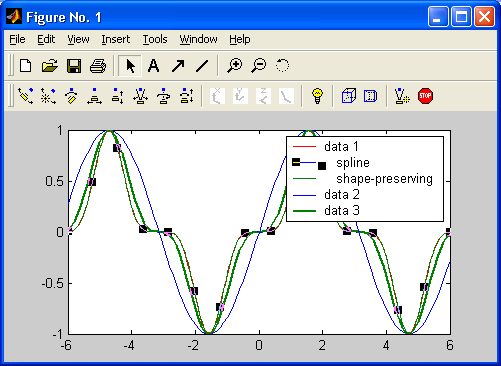Click the x-axis tick label 2
501x366 pixels.
click(322, 345)
